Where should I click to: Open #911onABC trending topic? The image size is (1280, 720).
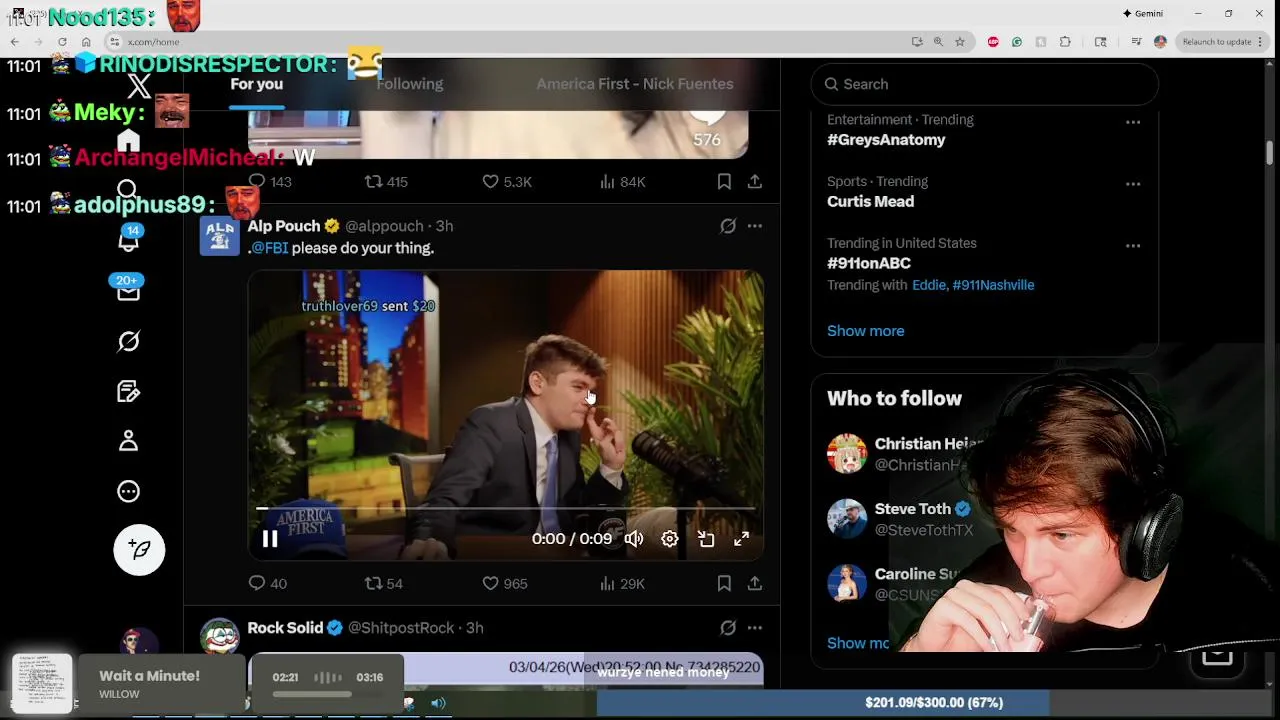coord(869,263)
